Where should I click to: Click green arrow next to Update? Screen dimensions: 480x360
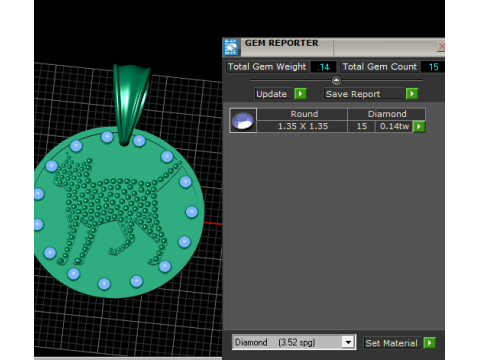click(x=300, y=94)
